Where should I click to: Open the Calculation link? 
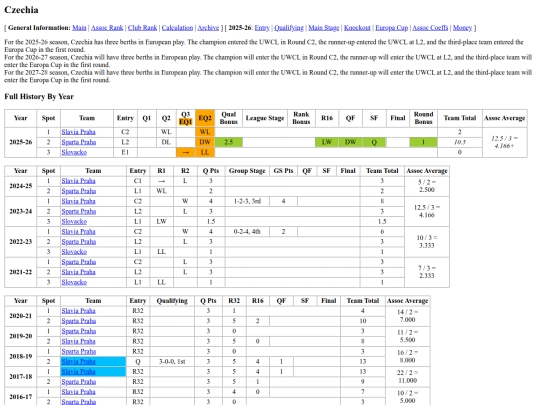click(x=177, y=28)
